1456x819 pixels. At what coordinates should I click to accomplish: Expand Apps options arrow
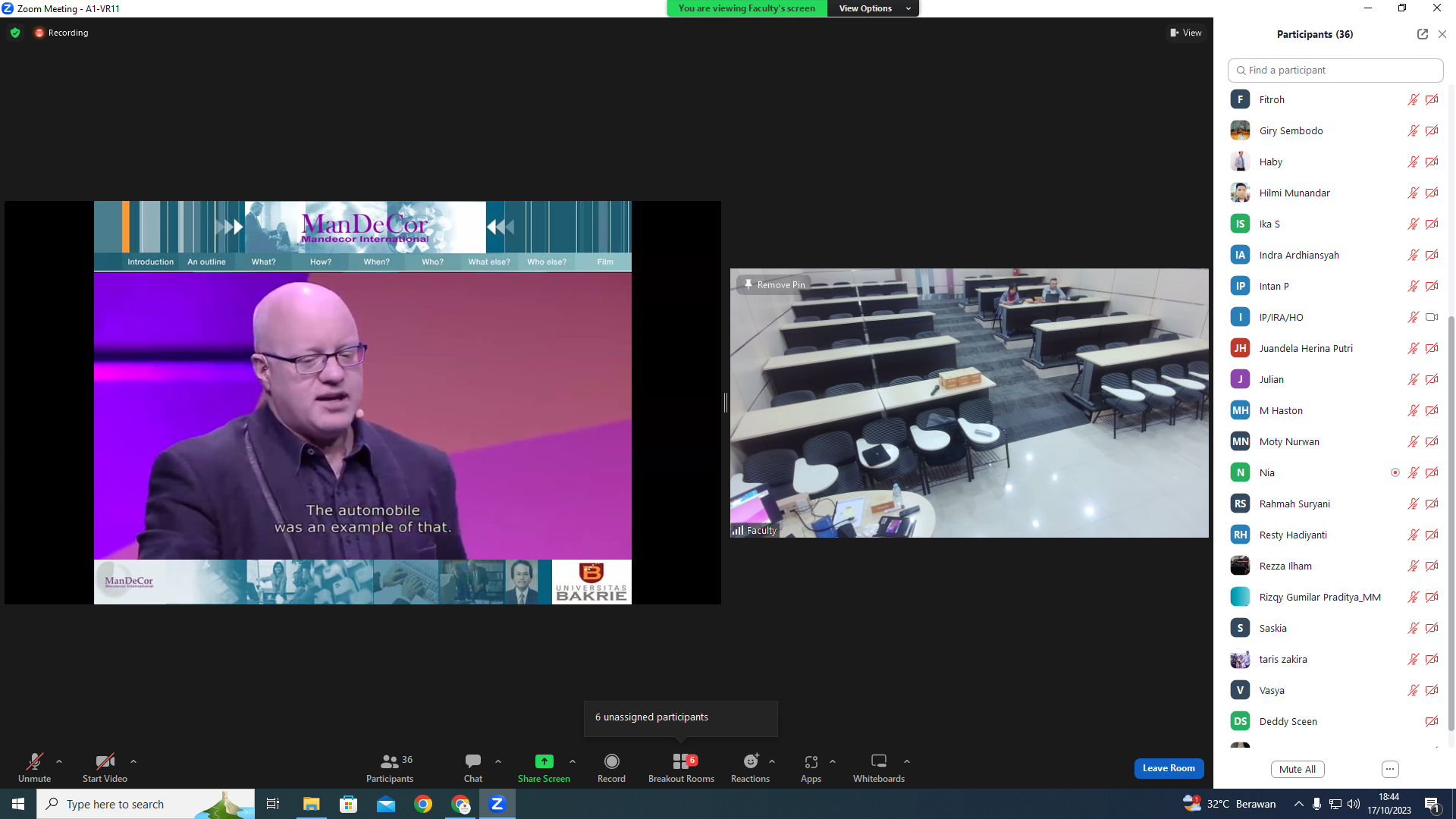(x=833, y=761)
